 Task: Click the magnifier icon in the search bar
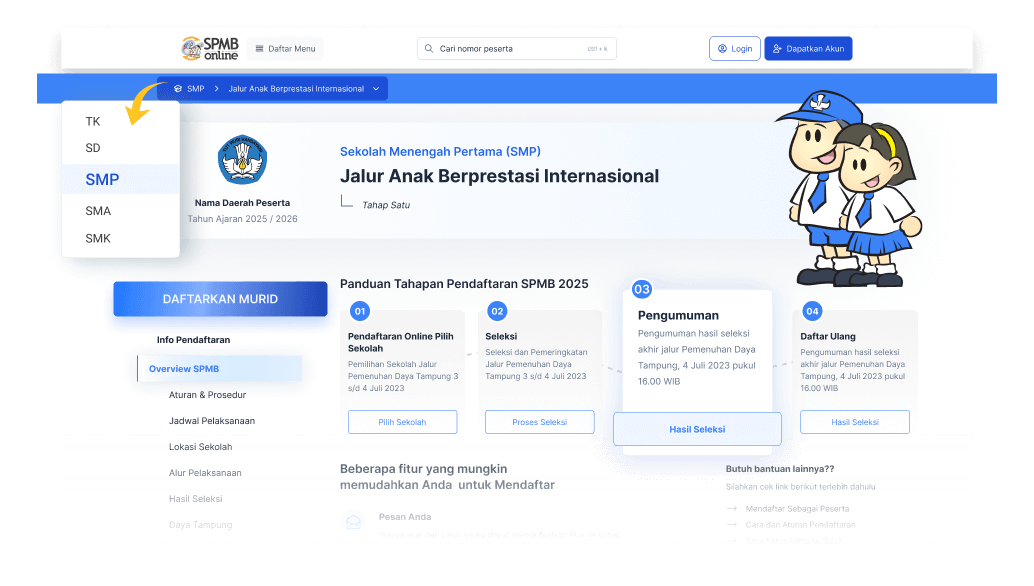click(429, 48)
